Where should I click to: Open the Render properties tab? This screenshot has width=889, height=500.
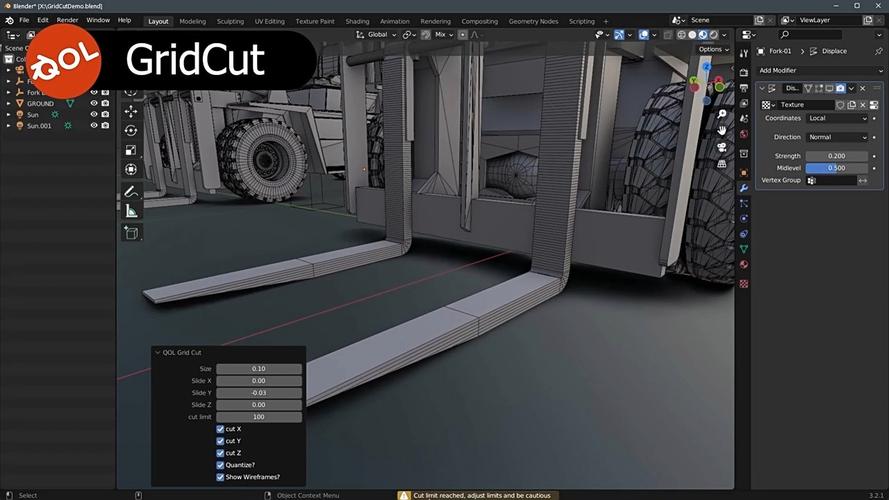pyautogui.click(x=744, y=73)
